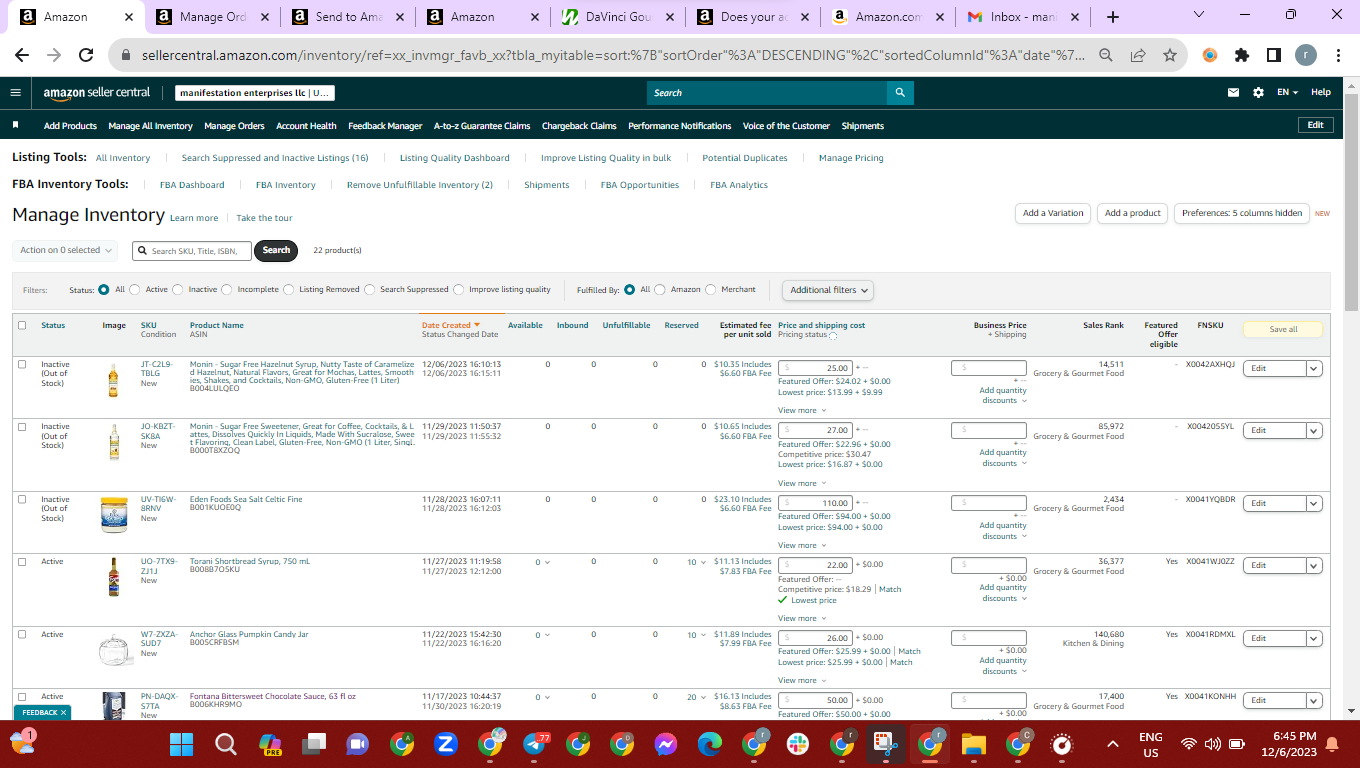
Task: Click the SKU search input field
Action: [192, 251]
